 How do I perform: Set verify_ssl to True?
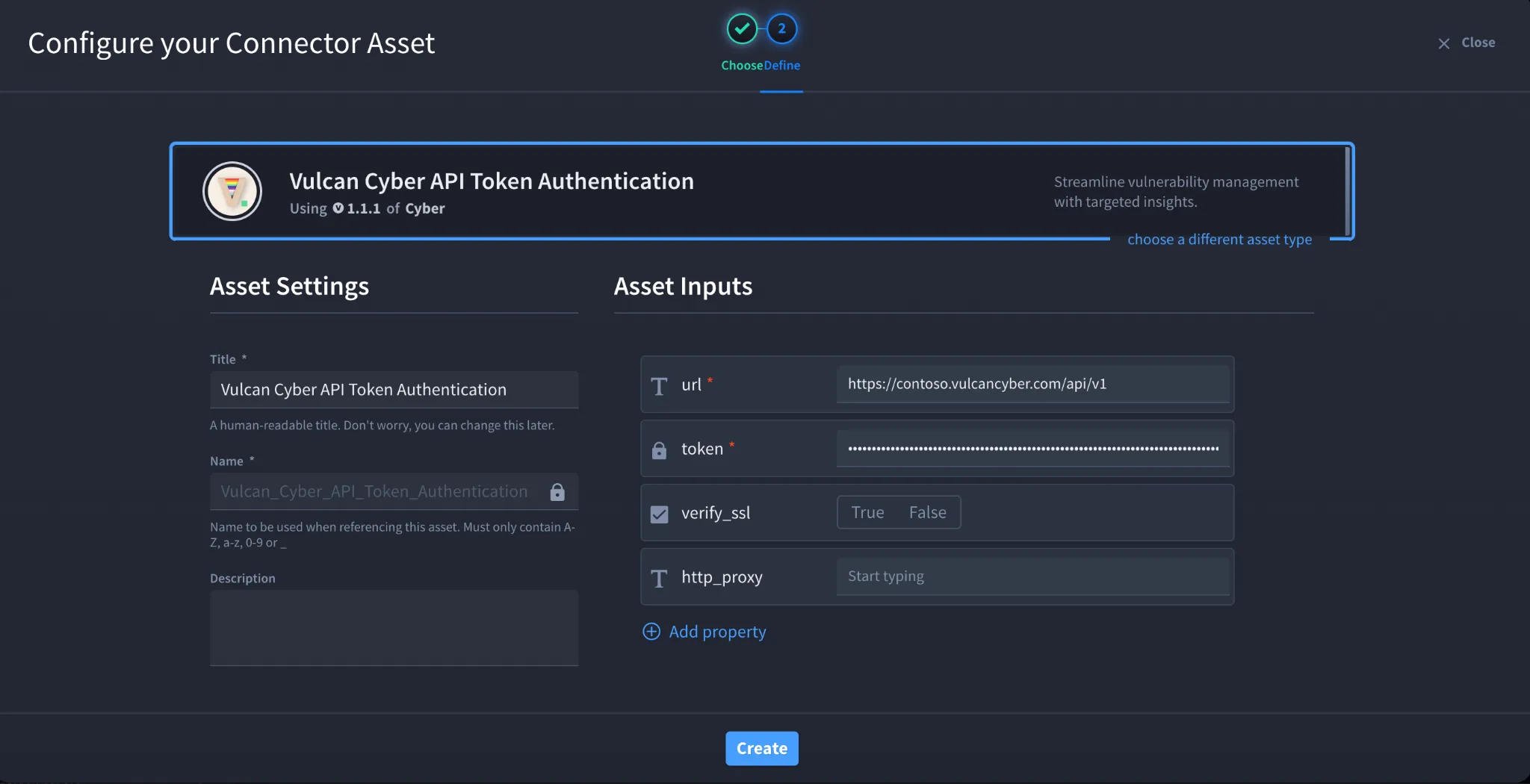tap(867, 512)
